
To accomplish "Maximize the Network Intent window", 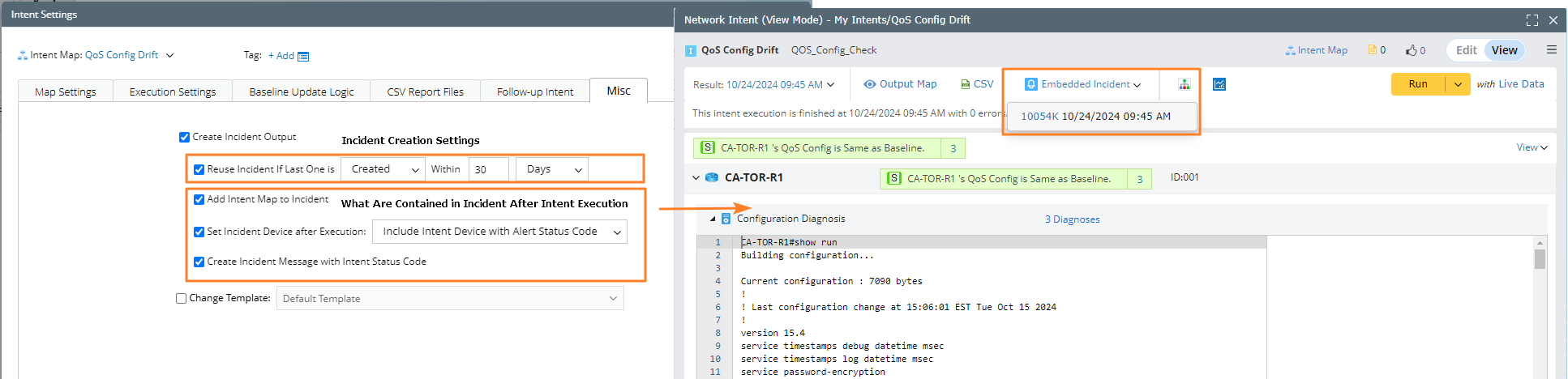I will coord(1532,20).
